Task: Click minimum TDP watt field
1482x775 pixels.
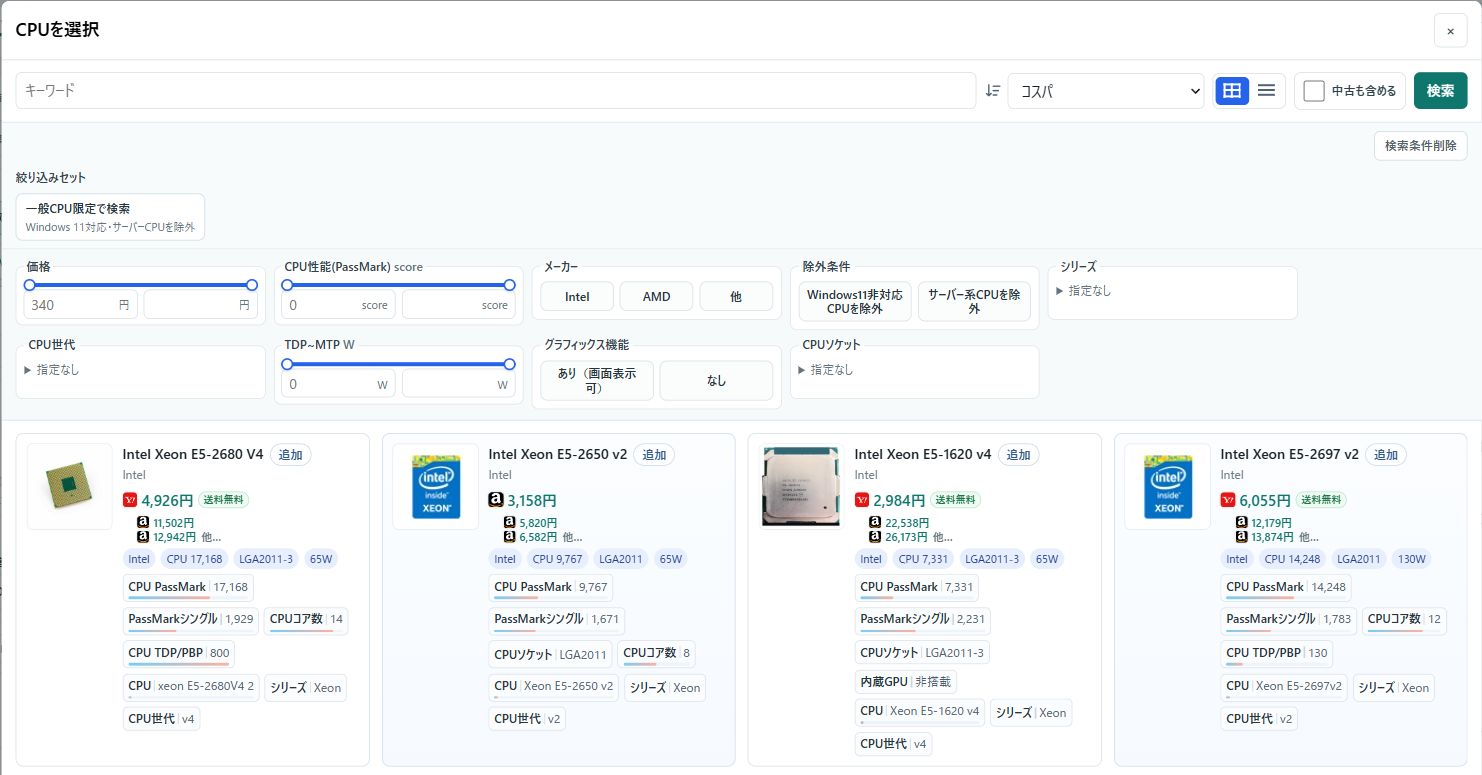Action: coord(338,384)
